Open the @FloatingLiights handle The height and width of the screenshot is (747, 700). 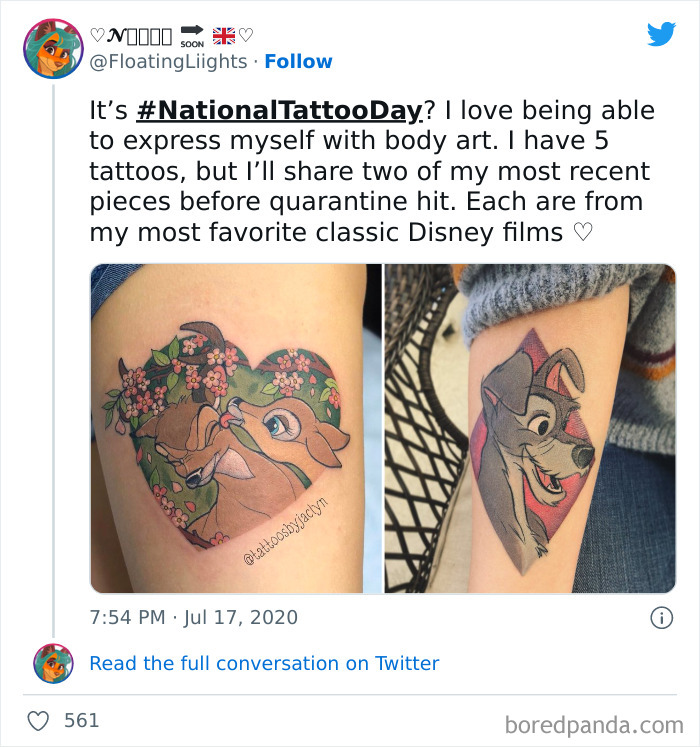point(168,61)
